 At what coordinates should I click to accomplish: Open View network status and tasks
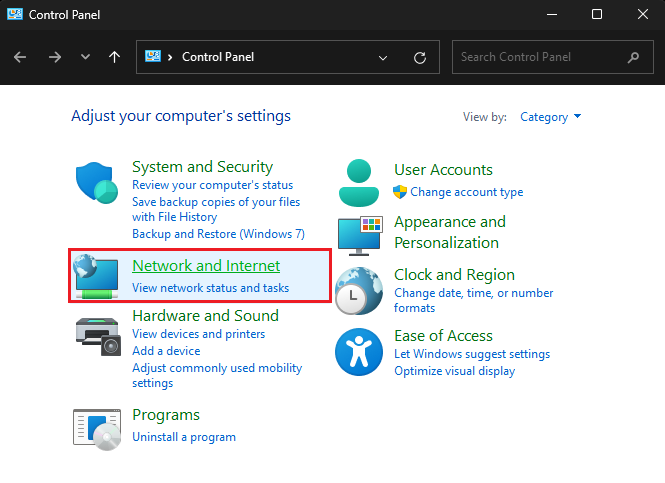(210, 288)
